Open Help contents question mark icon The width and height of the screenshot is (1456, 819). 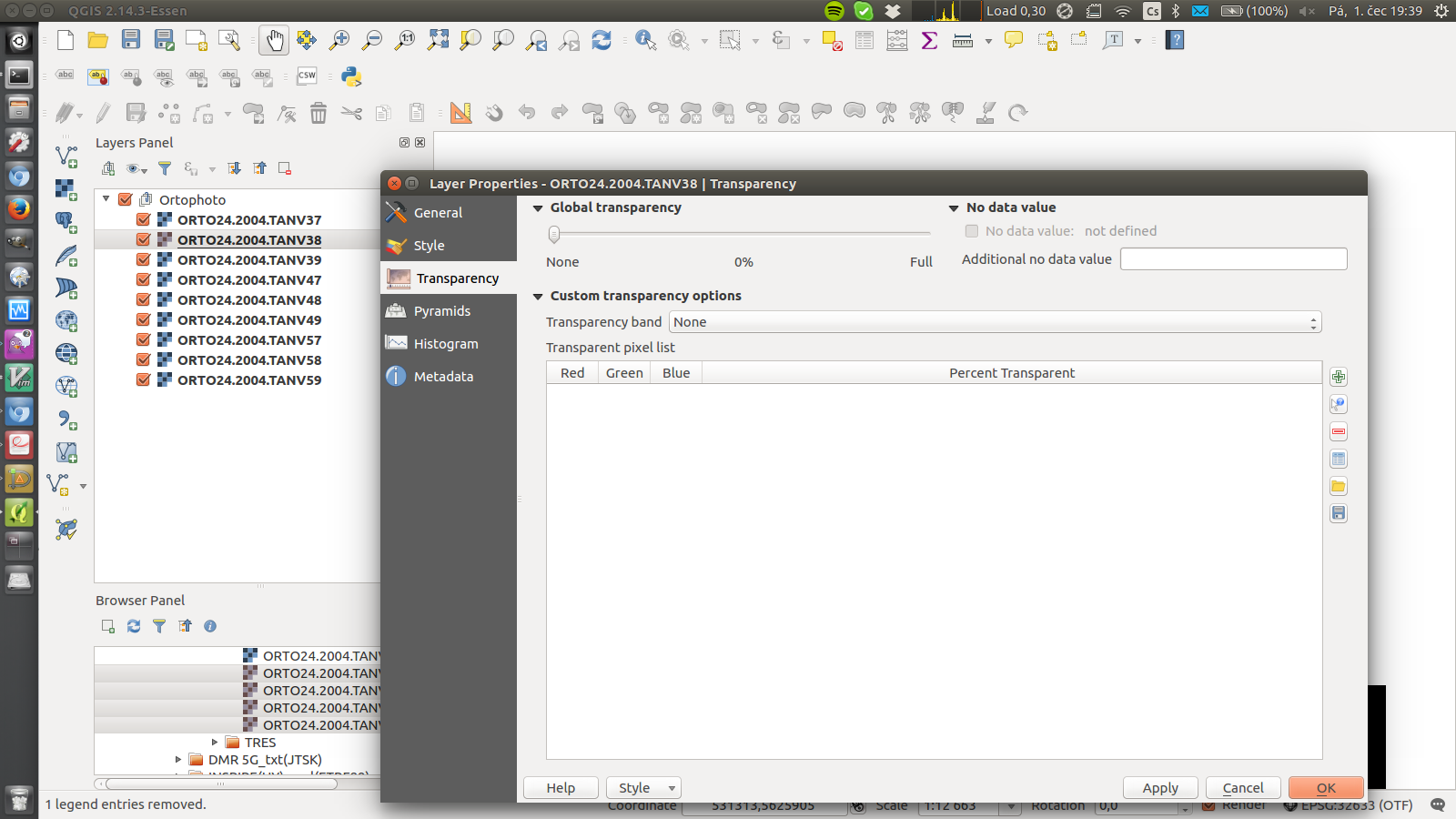pos(1175,40)
